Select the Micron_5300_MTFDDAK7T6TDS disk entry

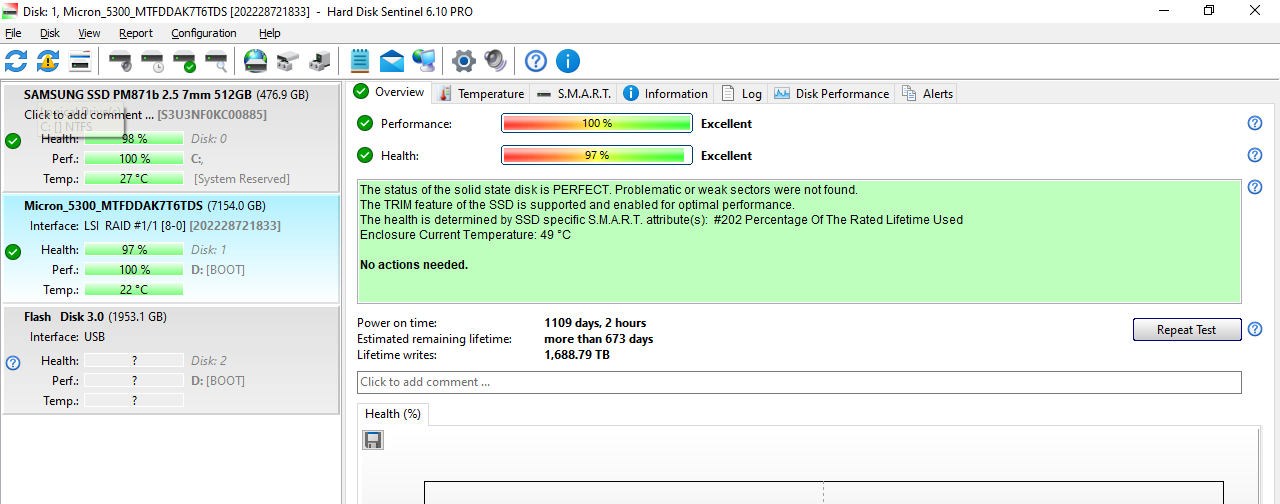[171, 249]
